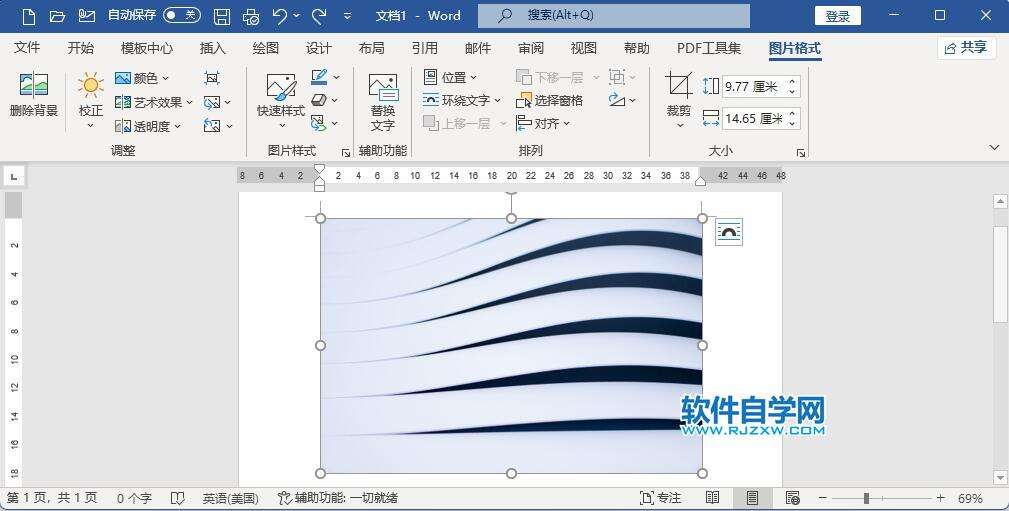Open Customize Quick Access Toolbar dropdown

(347, 16)
